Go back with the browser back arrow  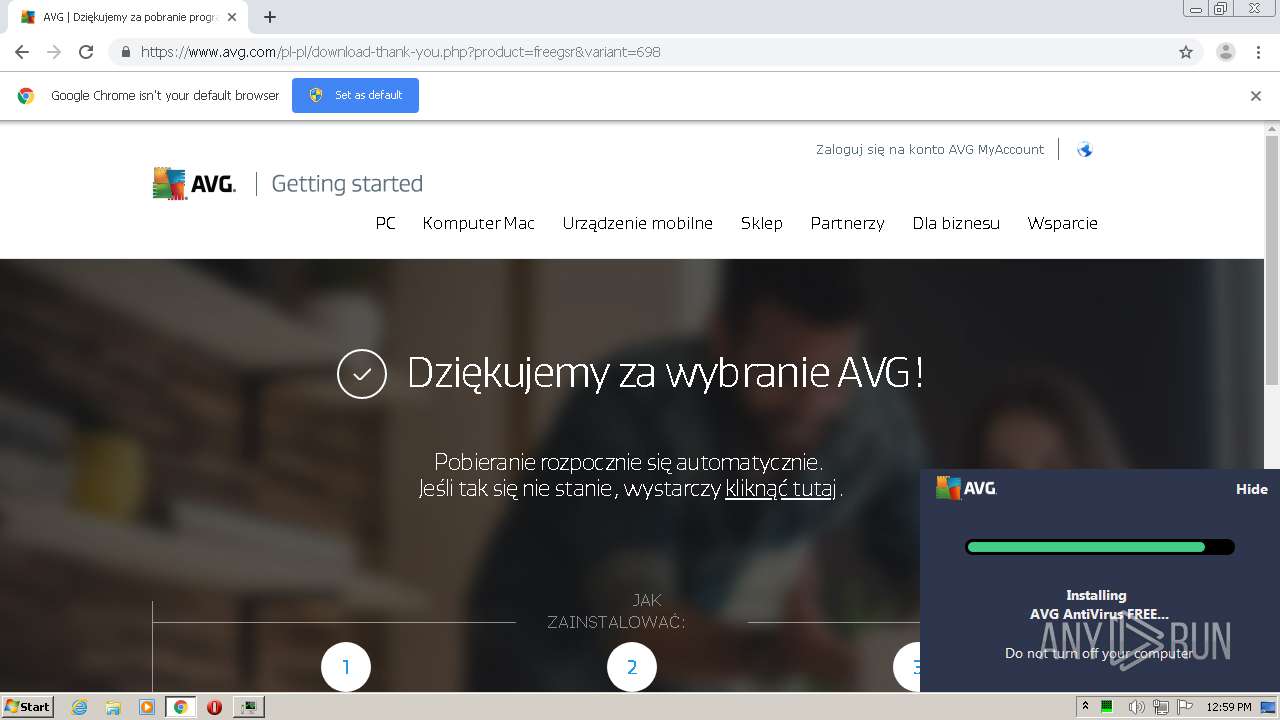22,52
